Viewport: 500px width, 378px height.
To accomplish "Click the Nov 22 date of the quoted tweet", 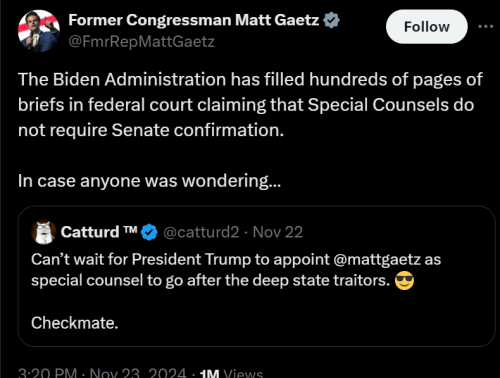I will click(278, 232).
